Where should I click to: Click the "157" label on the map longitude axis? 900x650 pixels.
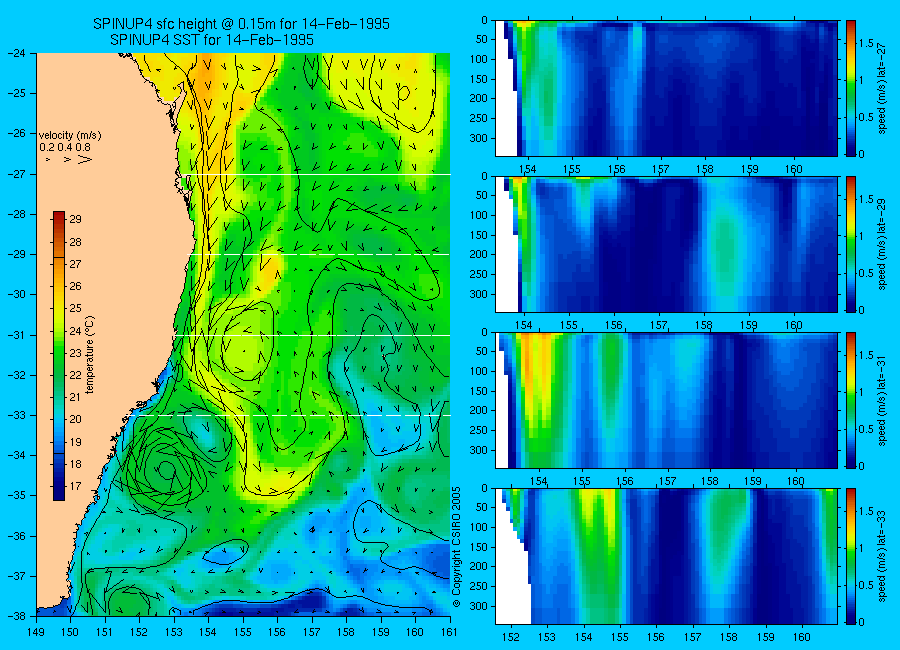tap(312, 632)
